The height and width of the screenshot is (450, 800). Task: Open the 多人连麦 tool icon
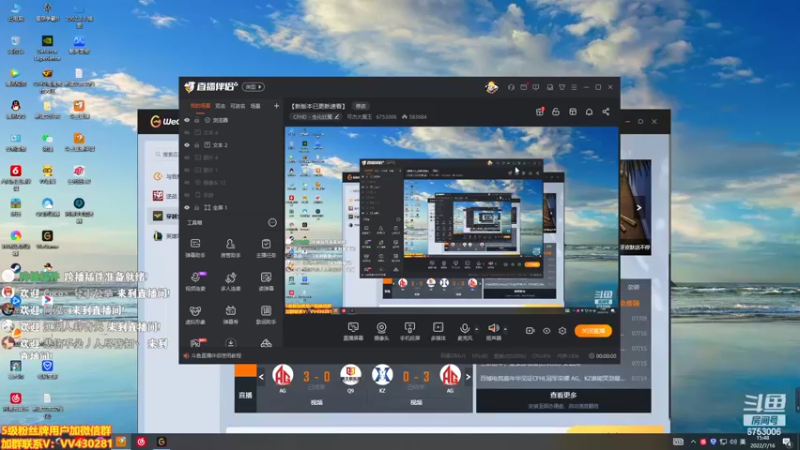[x=230, y=281]
